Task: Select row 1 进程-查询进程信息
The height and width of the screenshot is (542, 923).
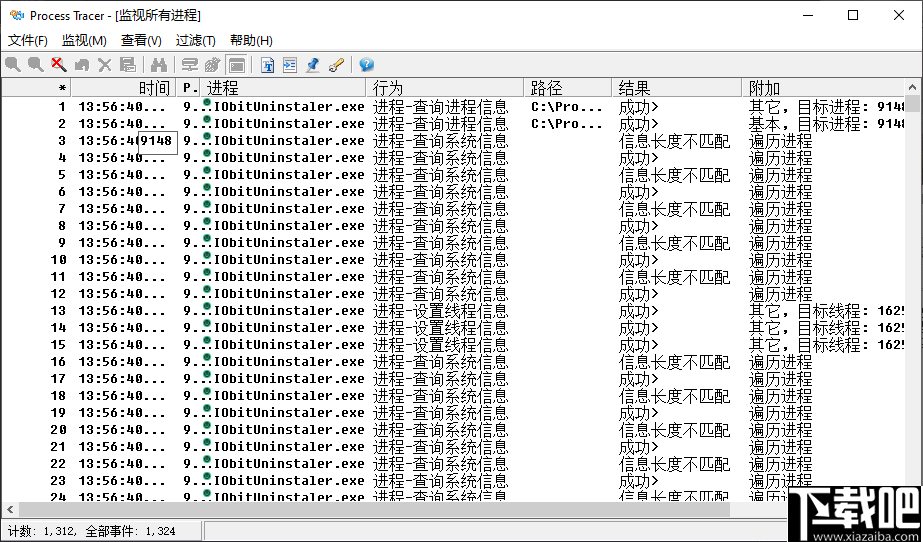Action: tap(440, 107)
